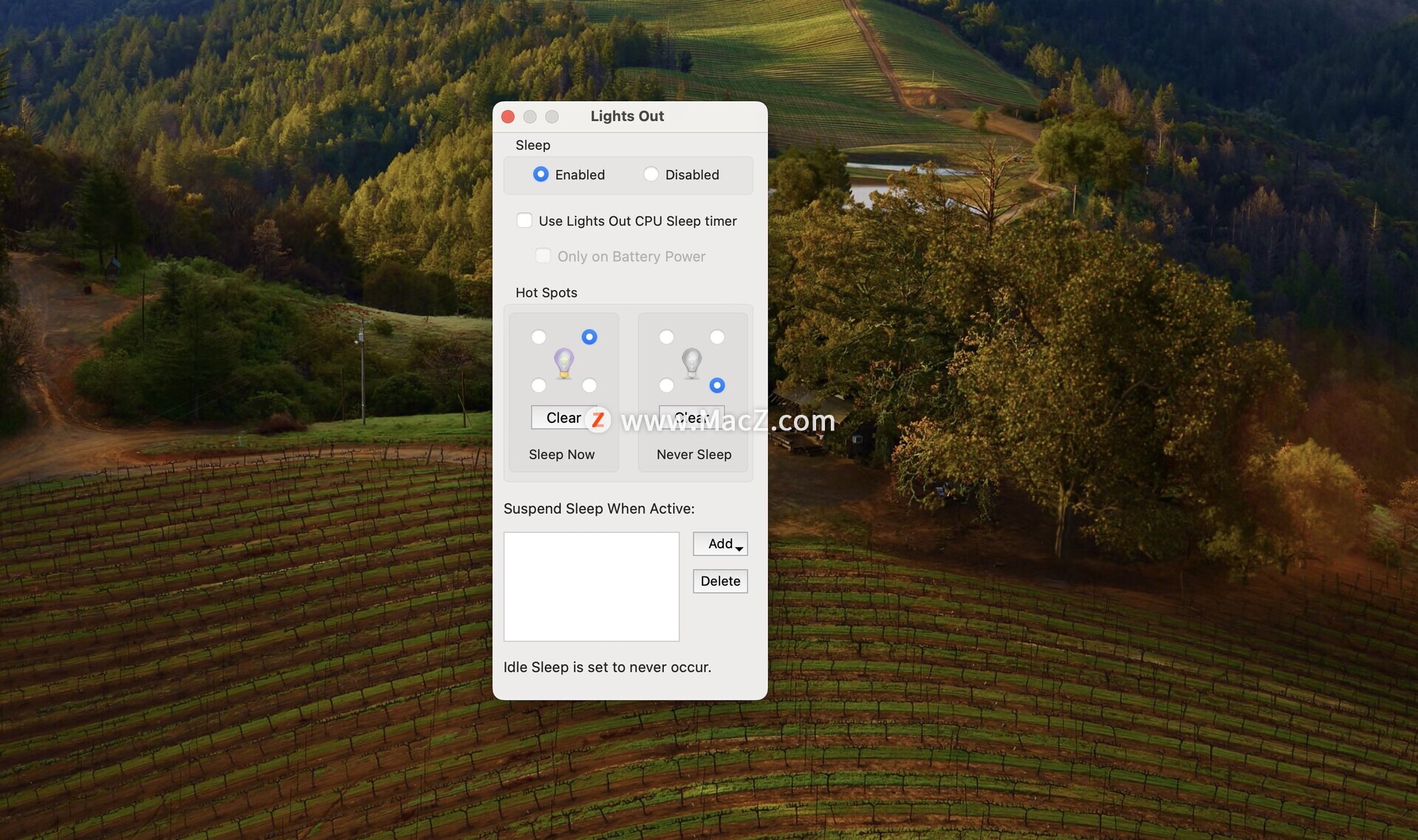Close the Lights Out window
Viewport: 1418px width, 840px height.
pos(508,117)
